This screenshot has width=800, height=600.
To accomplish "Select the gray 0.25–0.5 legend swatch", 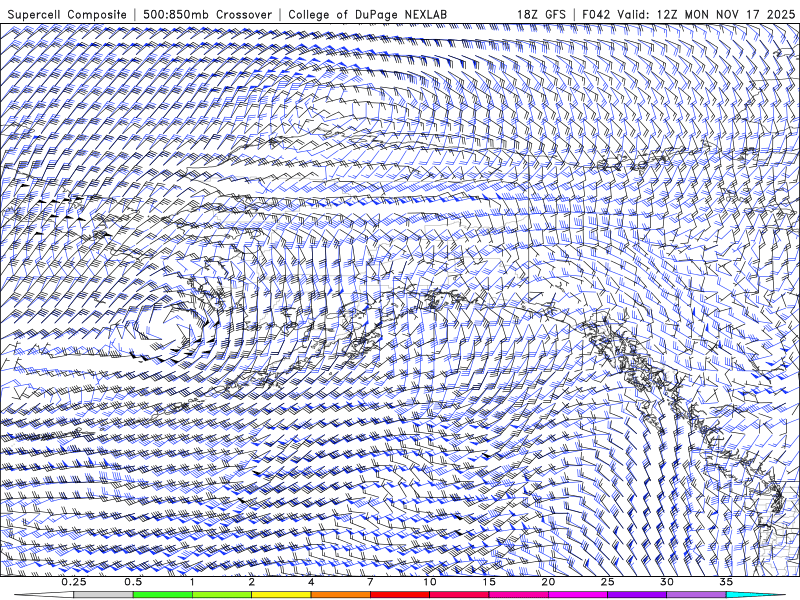I will [104, 595].
